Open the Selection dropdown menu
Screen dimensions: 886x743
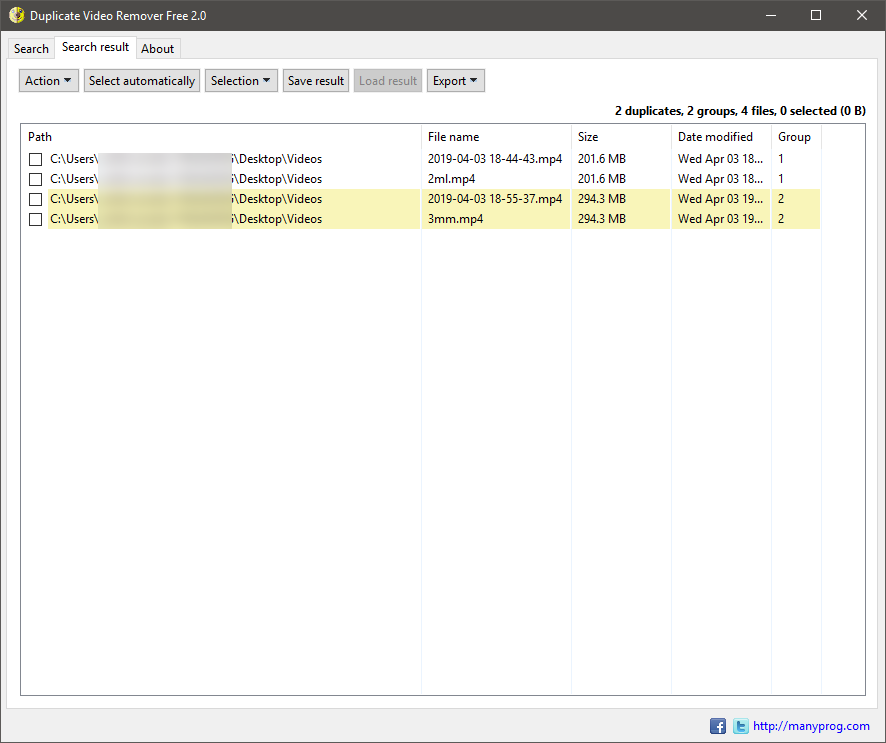[x=241, y=81]
